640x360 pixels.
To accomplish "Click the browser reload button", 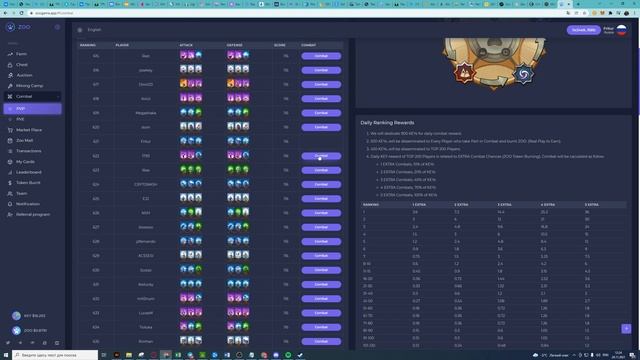I will [x=22, y=13].
